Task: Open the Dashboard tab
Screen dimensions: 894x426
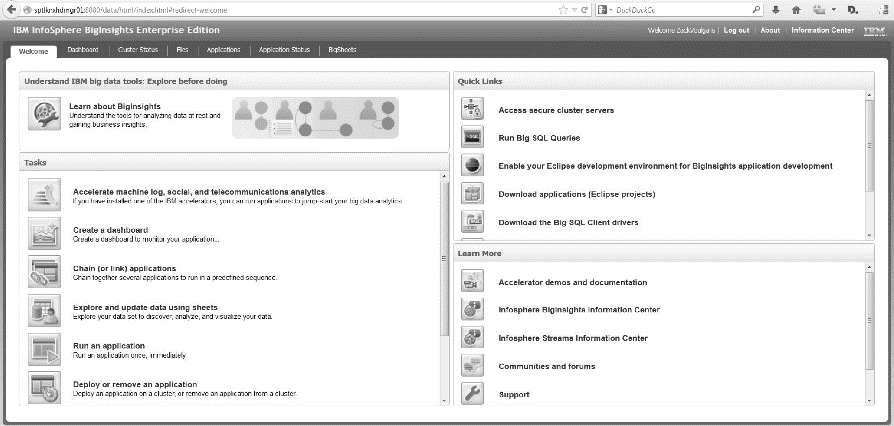Action: [x=83, y=50]
